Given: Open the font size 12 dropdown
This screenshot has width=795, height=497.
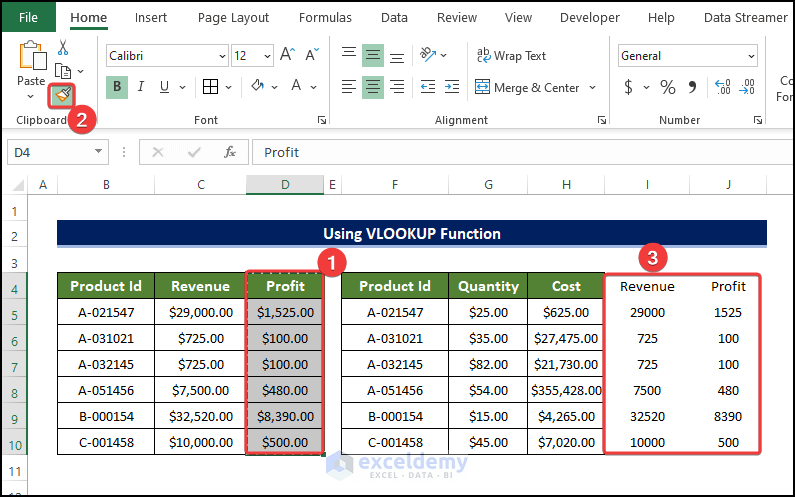Looking at the screenshot, I should coord(267,56).
